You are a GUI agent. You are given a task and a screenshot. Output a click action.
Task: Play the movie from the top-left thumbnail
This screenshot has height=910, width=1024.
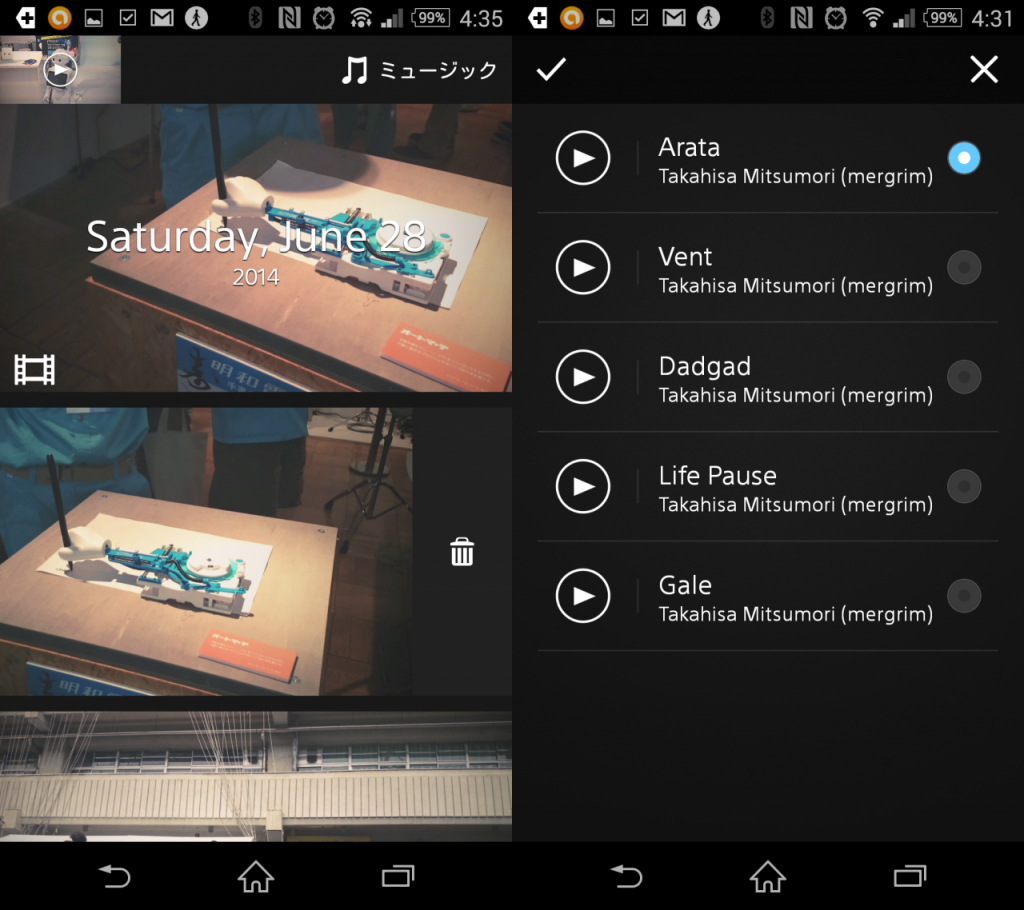coord(60,70)
